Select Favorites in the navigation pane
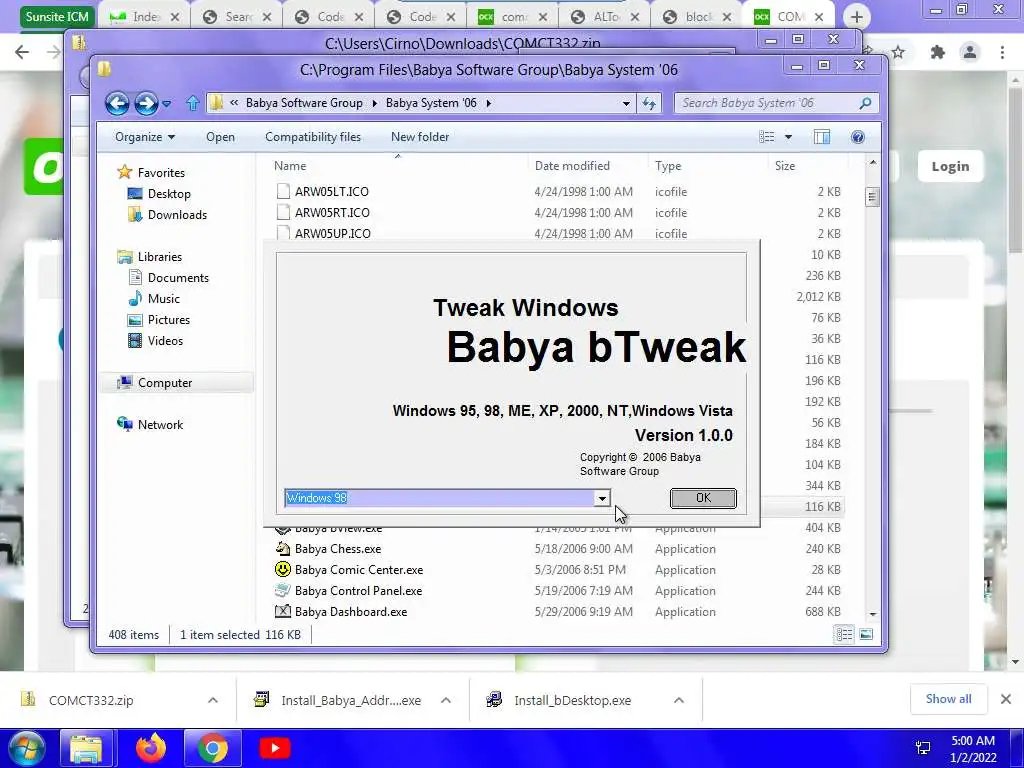Image resolution: width=1024 pixels, height=768 pixels. (161, 172)
